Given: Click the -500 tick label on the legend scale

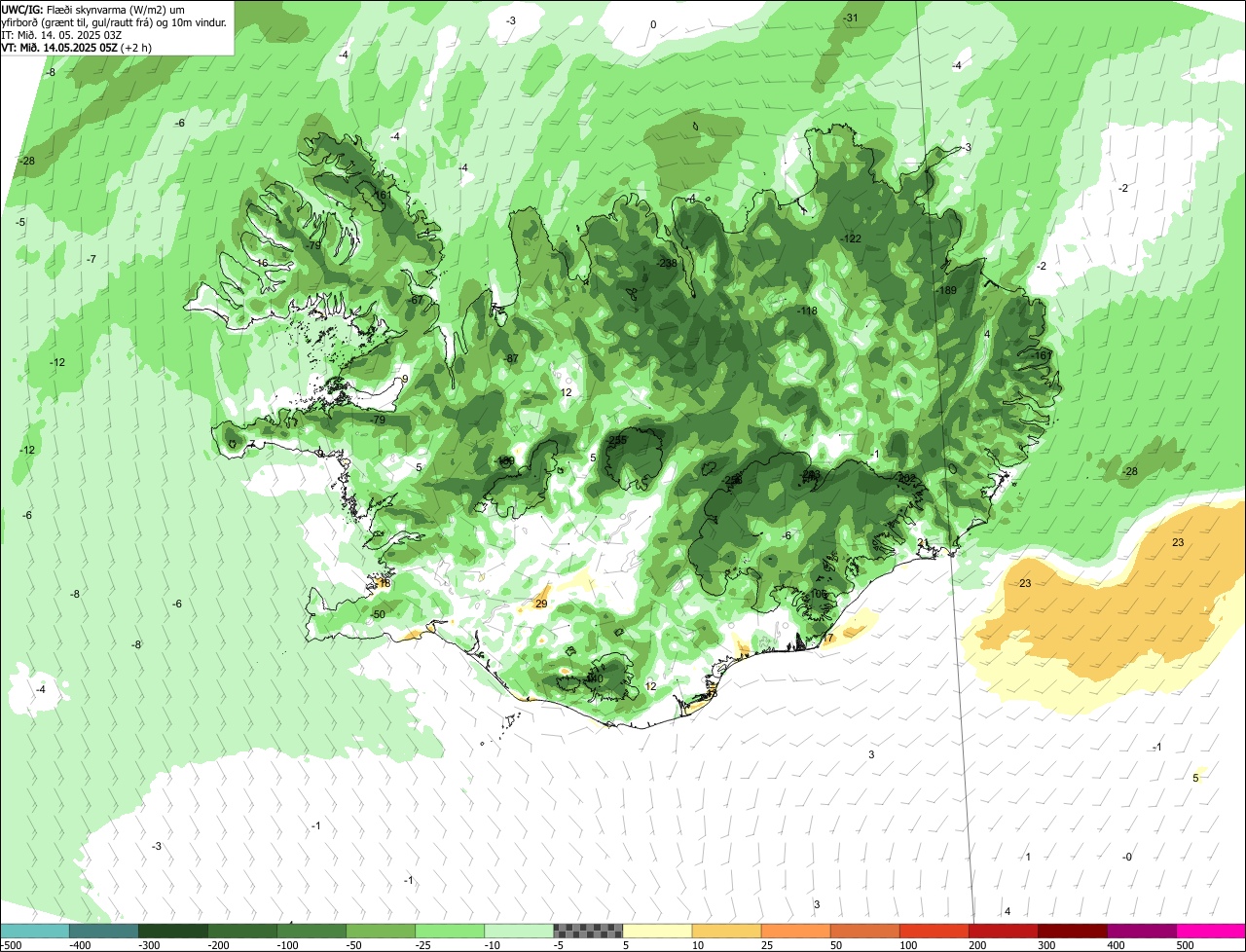Looking at the screenshot, I should 10,945.
